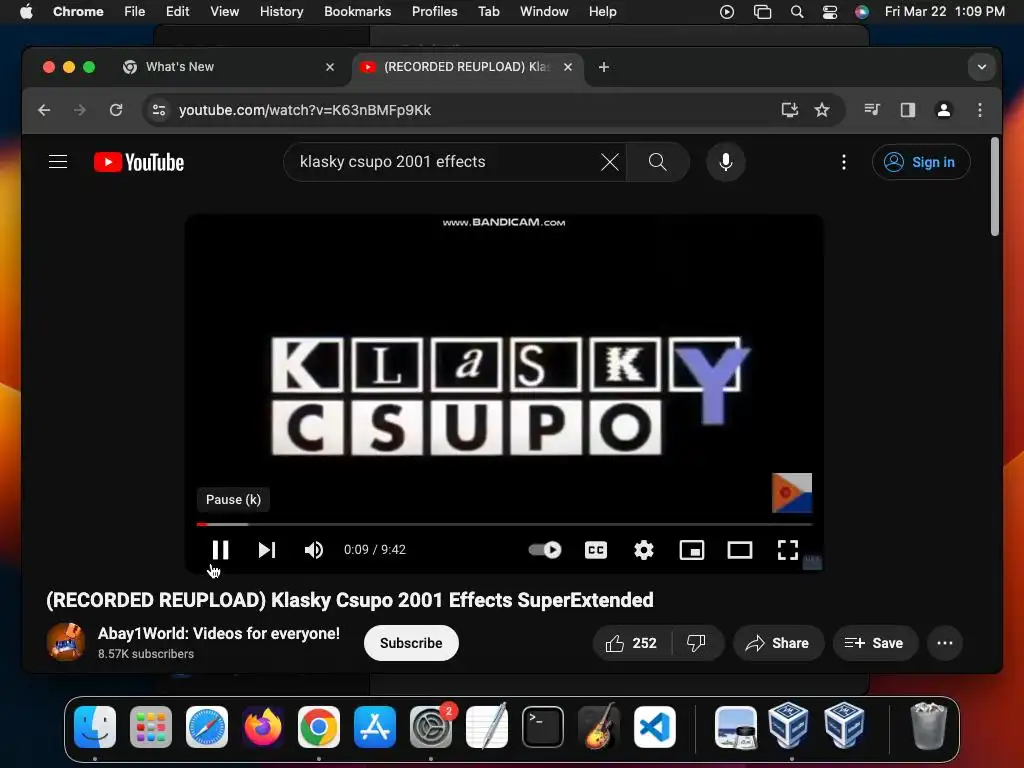This screenshot has width=1024, height=768.
Task: Open Abay1World channel avatar
Action: click(66, 642)
